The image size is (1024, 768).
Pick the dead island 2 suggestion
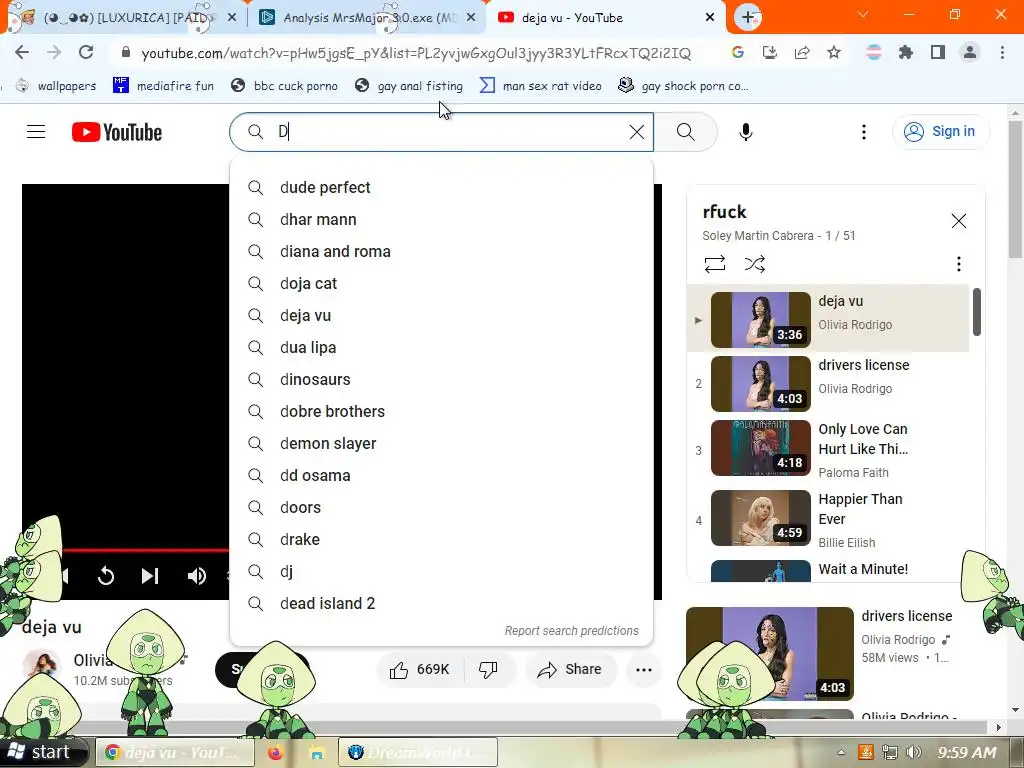click(441, 603)
